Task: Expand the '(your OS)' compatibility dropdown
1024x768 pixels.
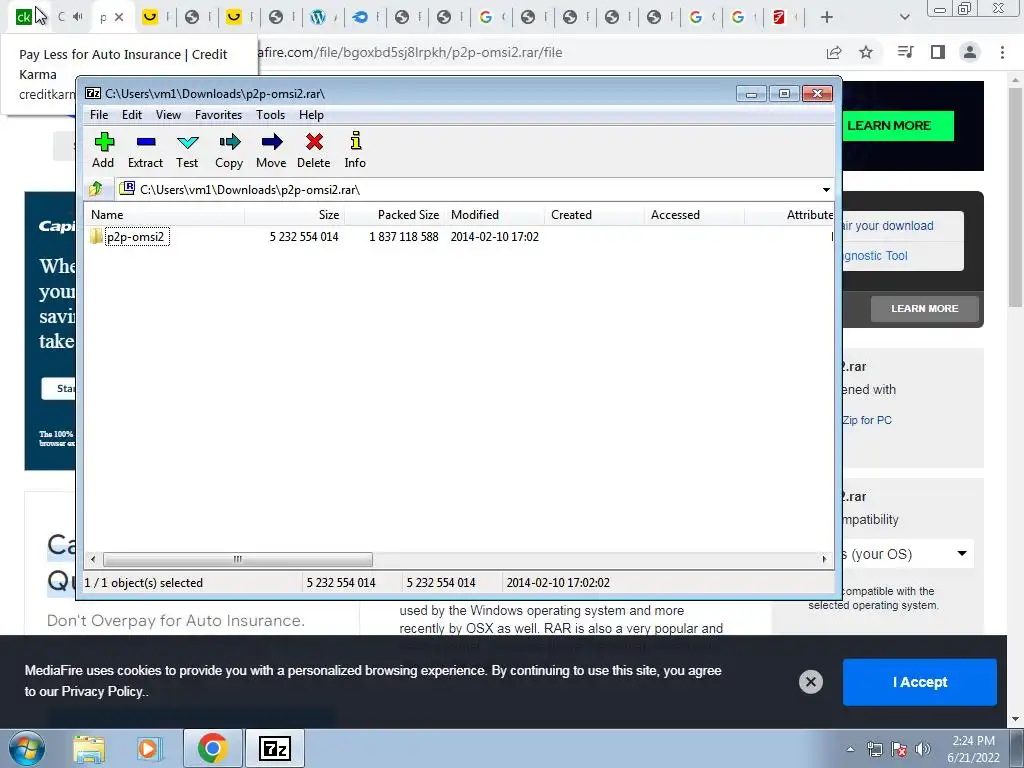Action: [908, 554]
